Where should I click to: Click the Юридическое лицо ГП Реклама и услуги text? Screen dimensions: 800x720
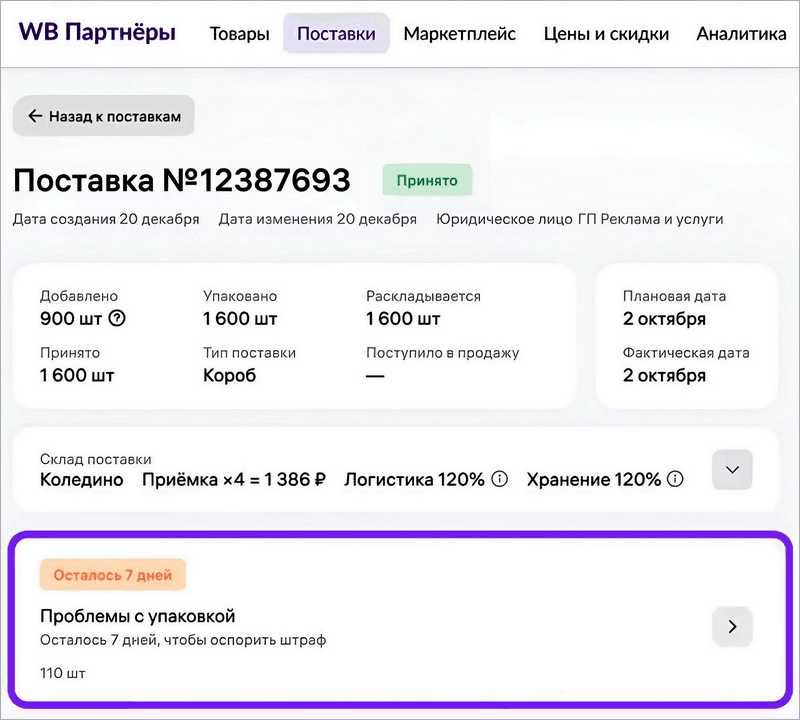tap(579, 219)
